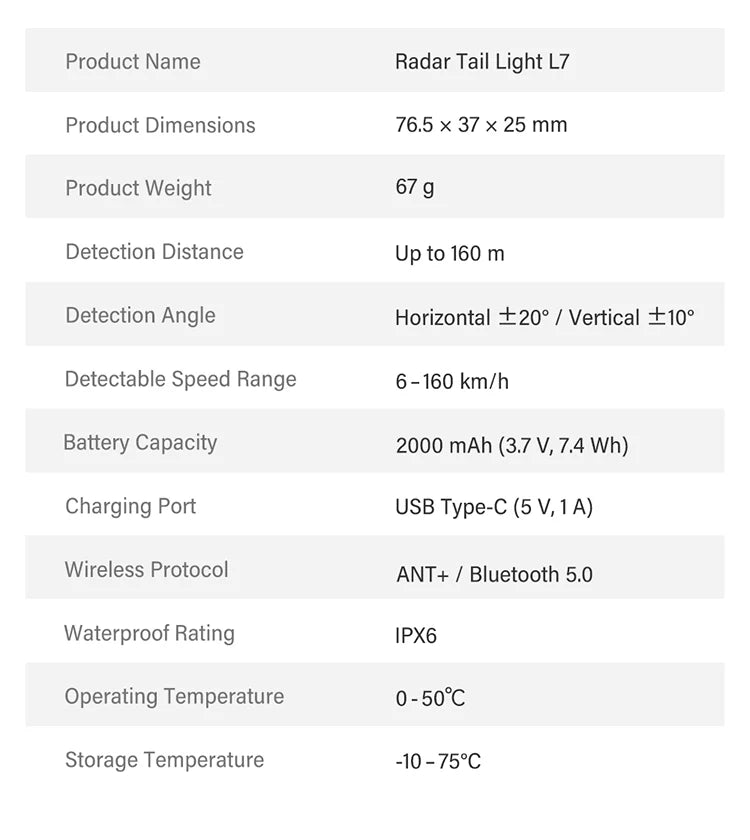
Task: Click the Battery Capacity label
Action: [140, 442]
